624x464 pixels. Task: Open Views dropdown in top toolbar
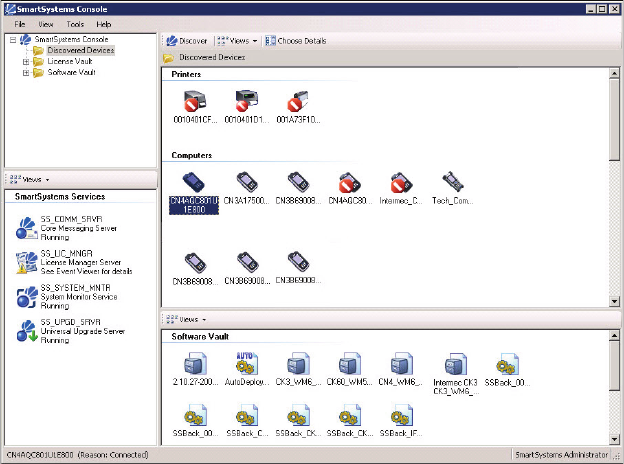point(237,41)
